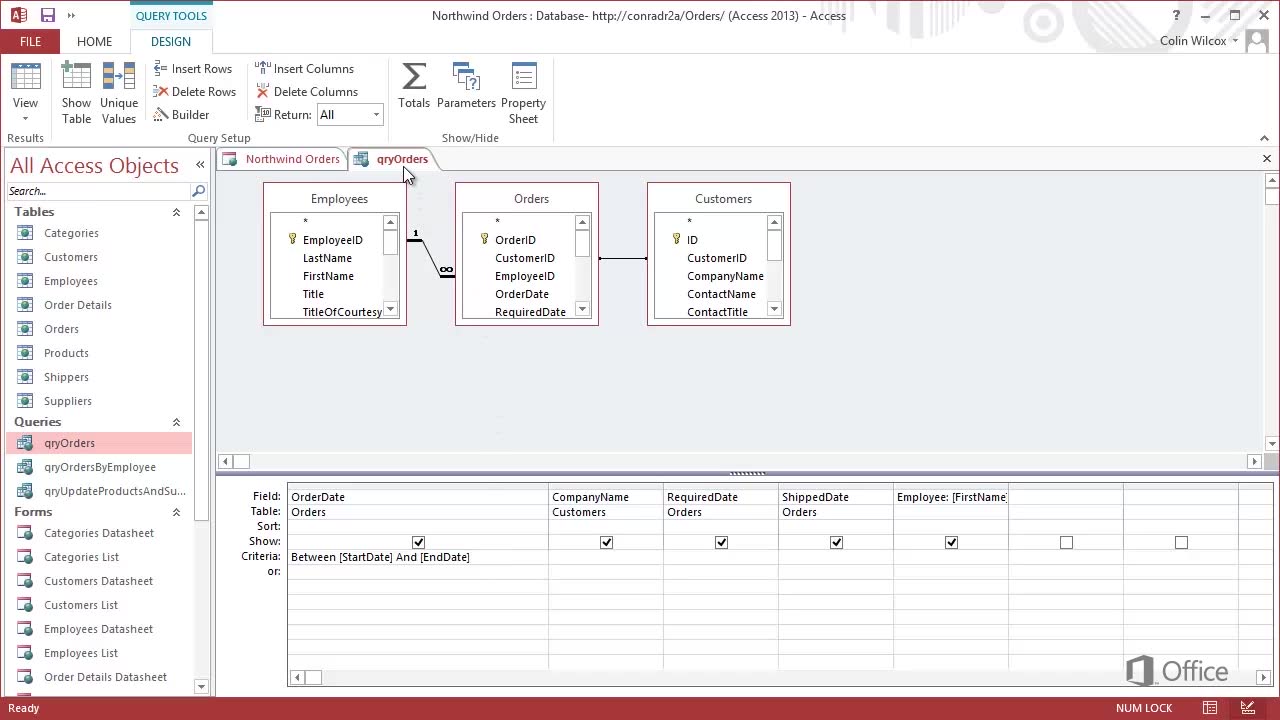Viewport: 1280px width, 720px height.
Task: Uncheck Show for the ShippedDate field
Action: point(836,542)
